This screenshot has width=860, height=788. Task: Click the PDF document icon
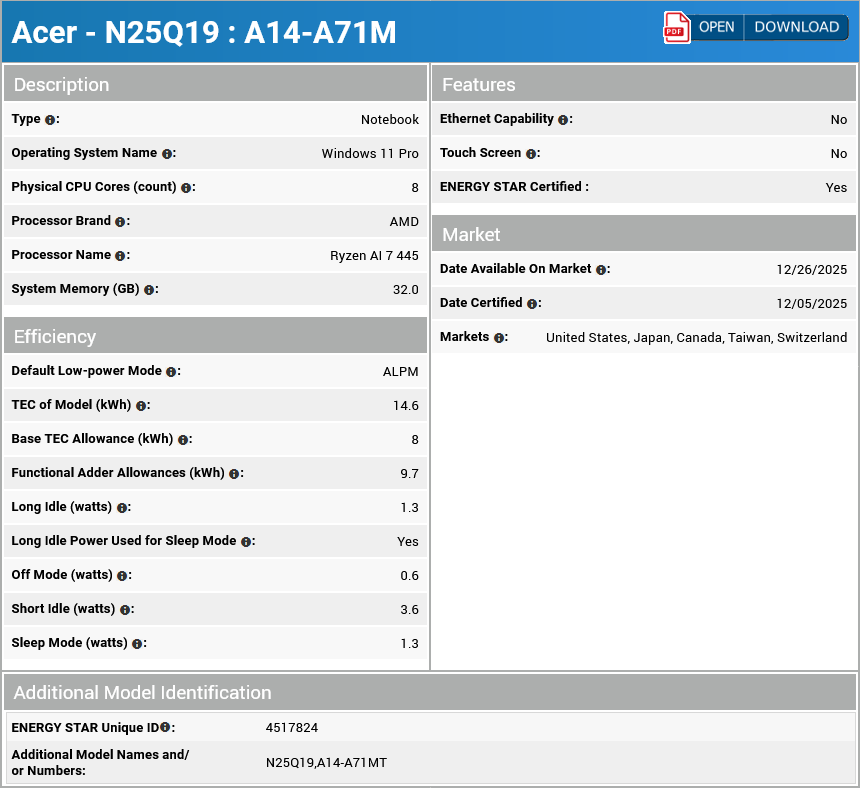click(676, 27)
